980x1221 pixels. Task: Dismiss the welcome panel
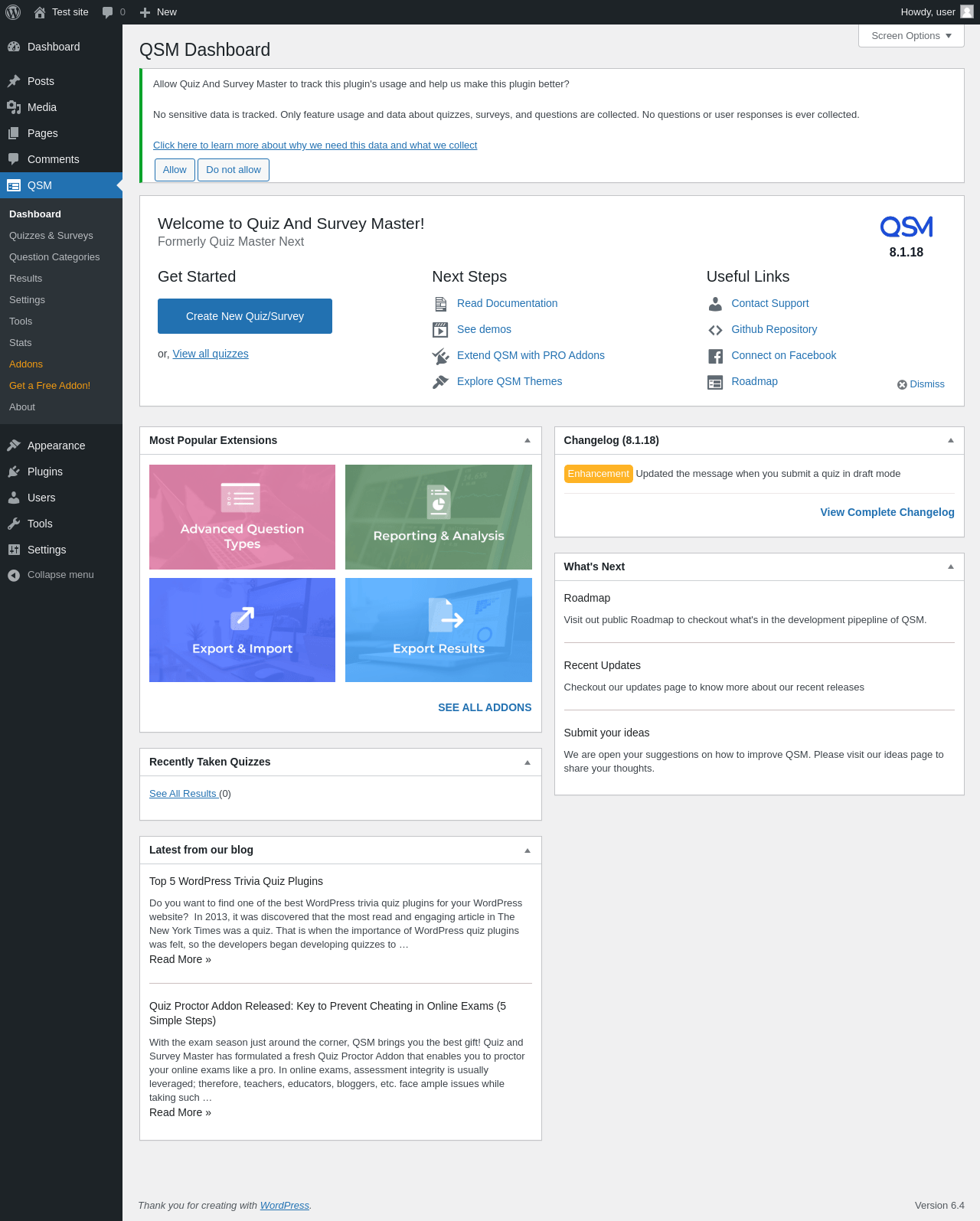(921, 384)
